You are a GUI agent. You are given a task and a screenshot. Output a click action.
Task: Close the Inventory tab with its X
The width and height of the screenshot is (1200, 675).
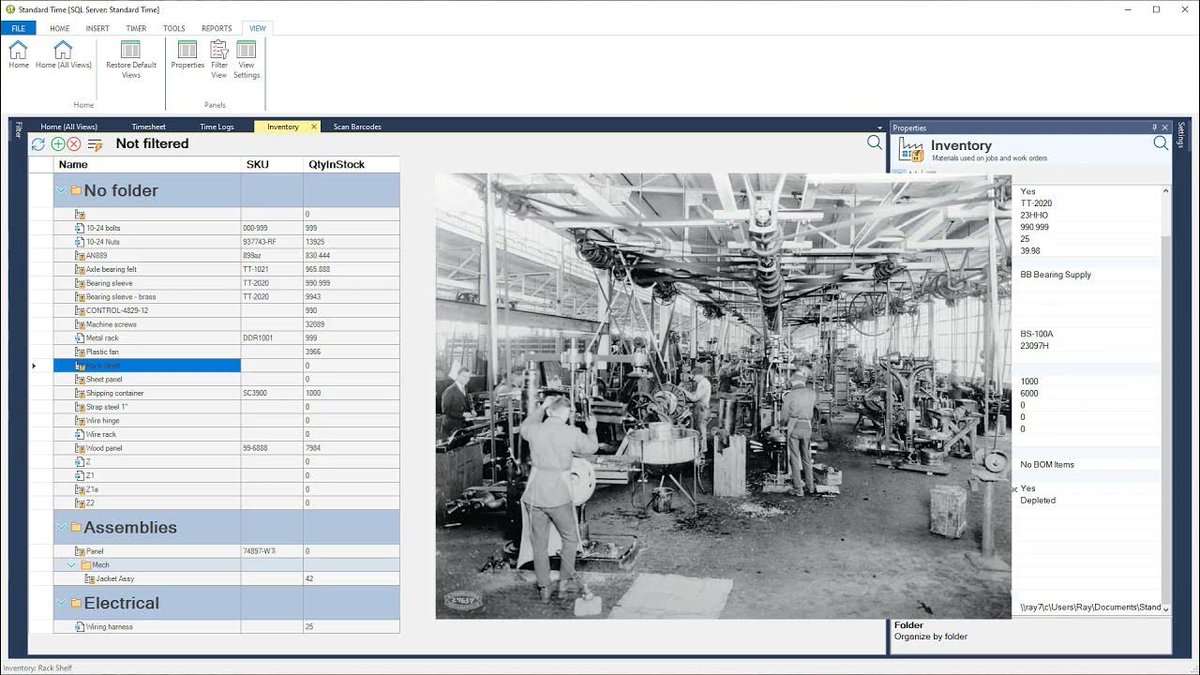[x=313, y=126]
